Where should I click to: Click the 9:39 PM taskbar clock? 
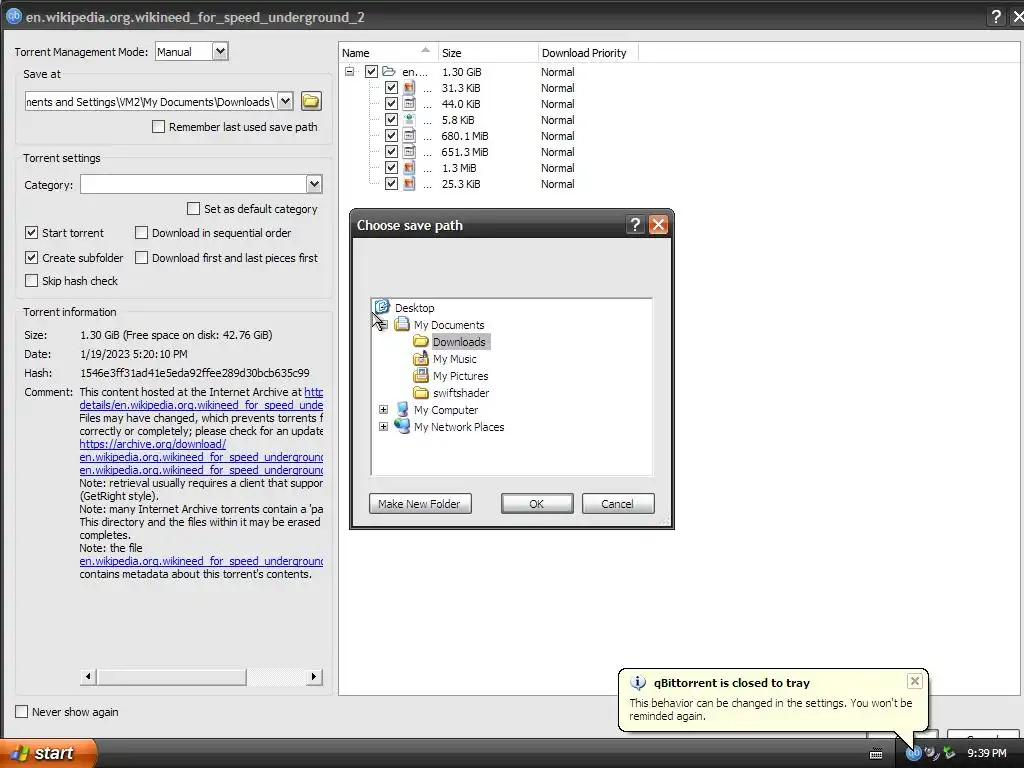coord(986,753)
